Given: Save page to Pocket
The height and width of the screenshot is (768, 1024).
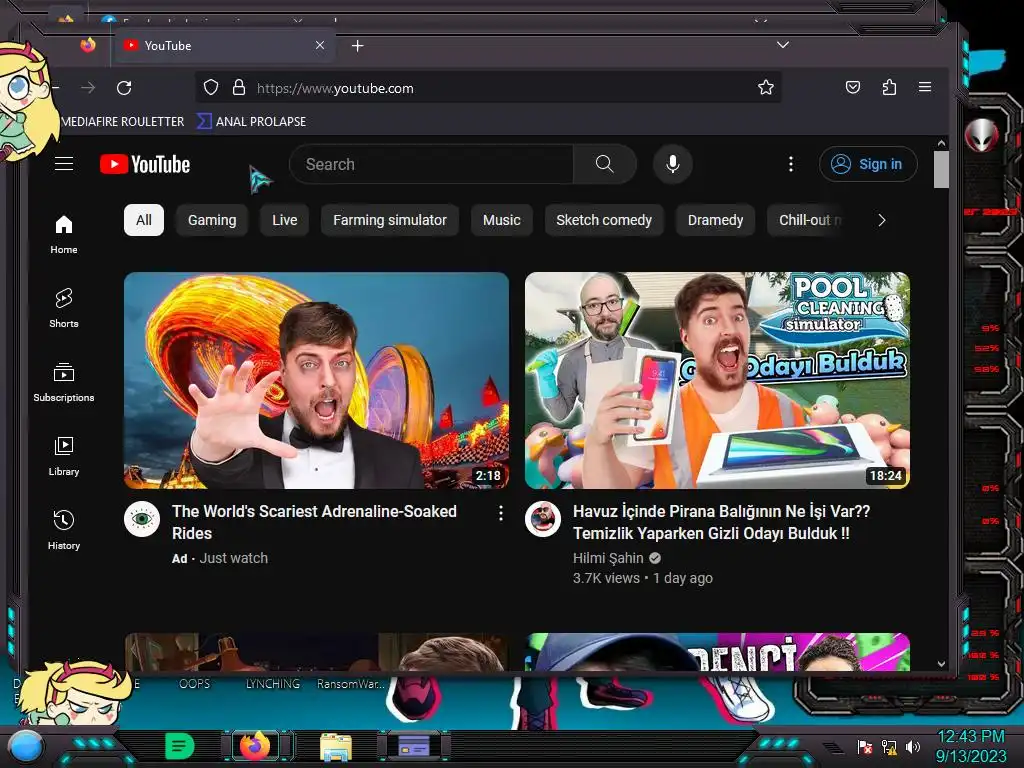Looking at the screenshot, I should [x=853, y=88].
